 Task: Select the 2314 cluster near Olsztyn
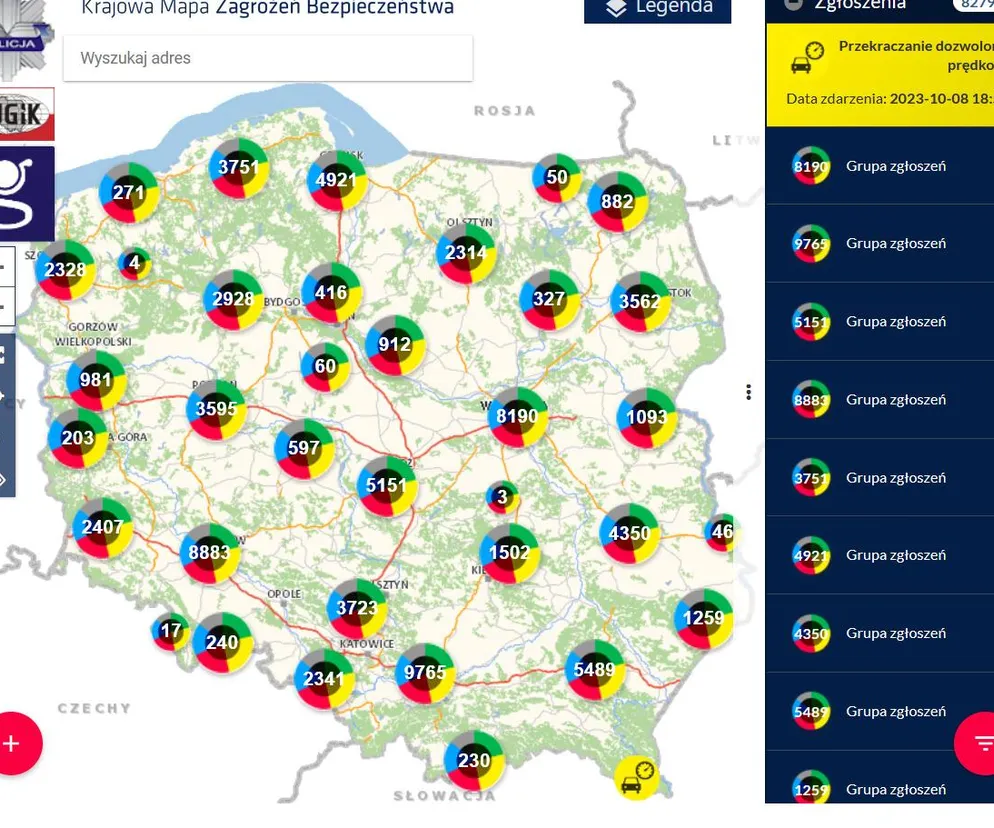point(466,253)
